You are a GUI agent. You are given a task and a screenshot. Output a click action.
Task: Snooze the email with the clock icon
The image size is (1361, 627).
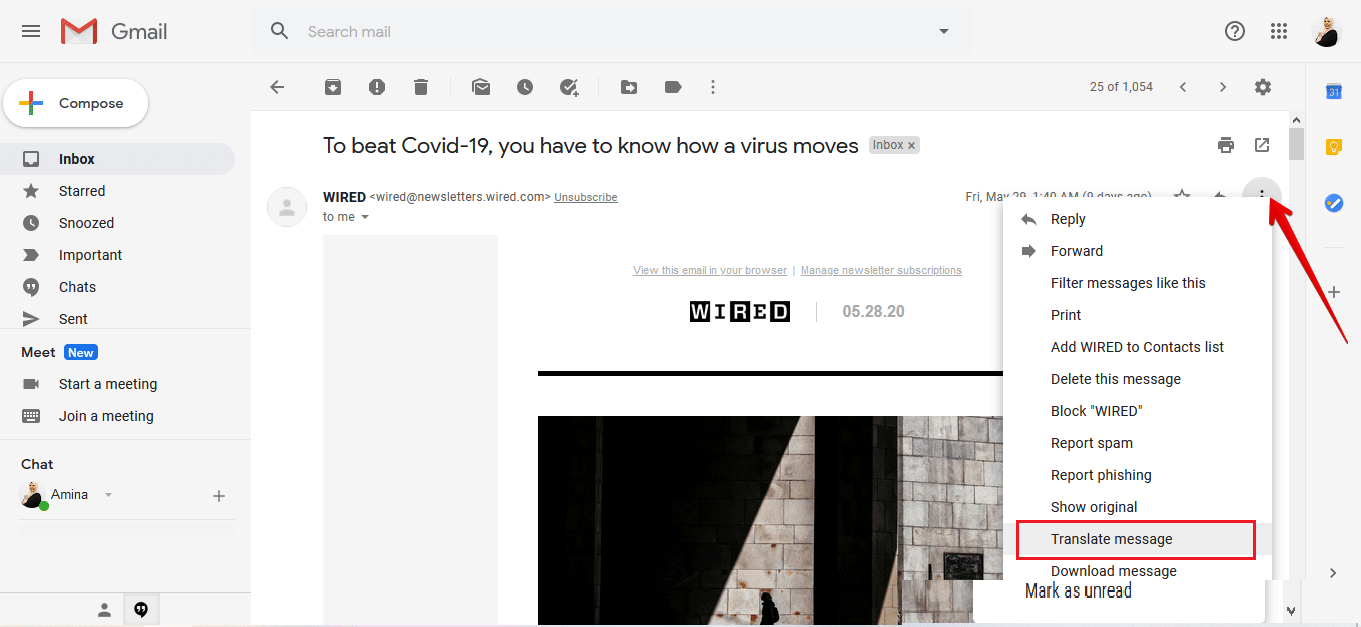525,87
